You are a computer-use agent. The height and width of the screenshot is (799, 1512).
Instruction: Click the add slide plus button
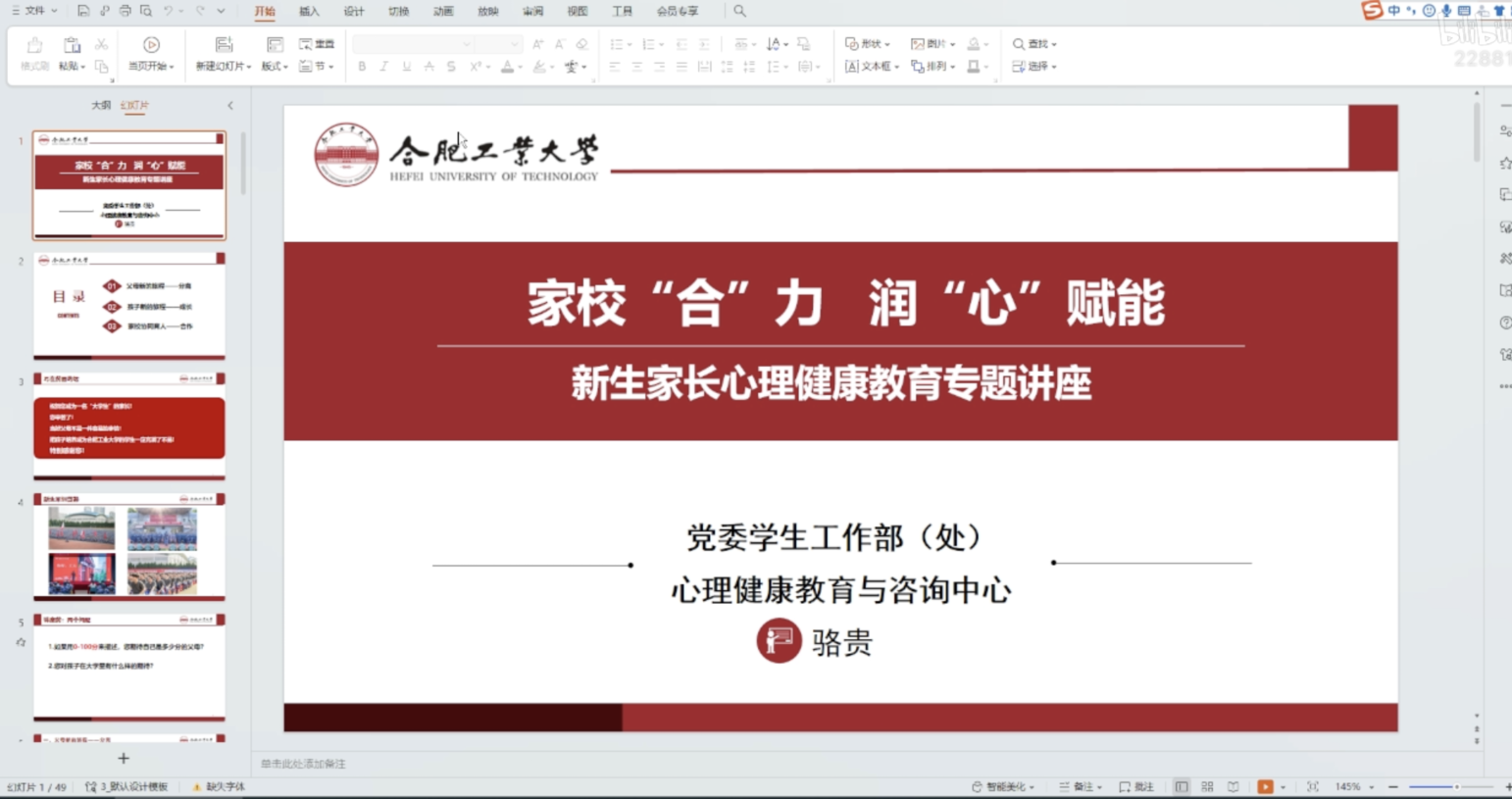pos(124,758)
